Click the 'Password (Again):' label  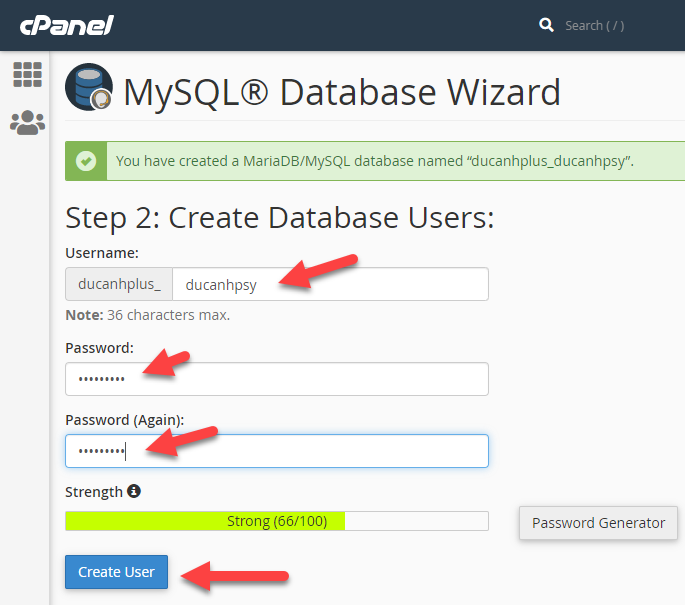coord(125,420)
